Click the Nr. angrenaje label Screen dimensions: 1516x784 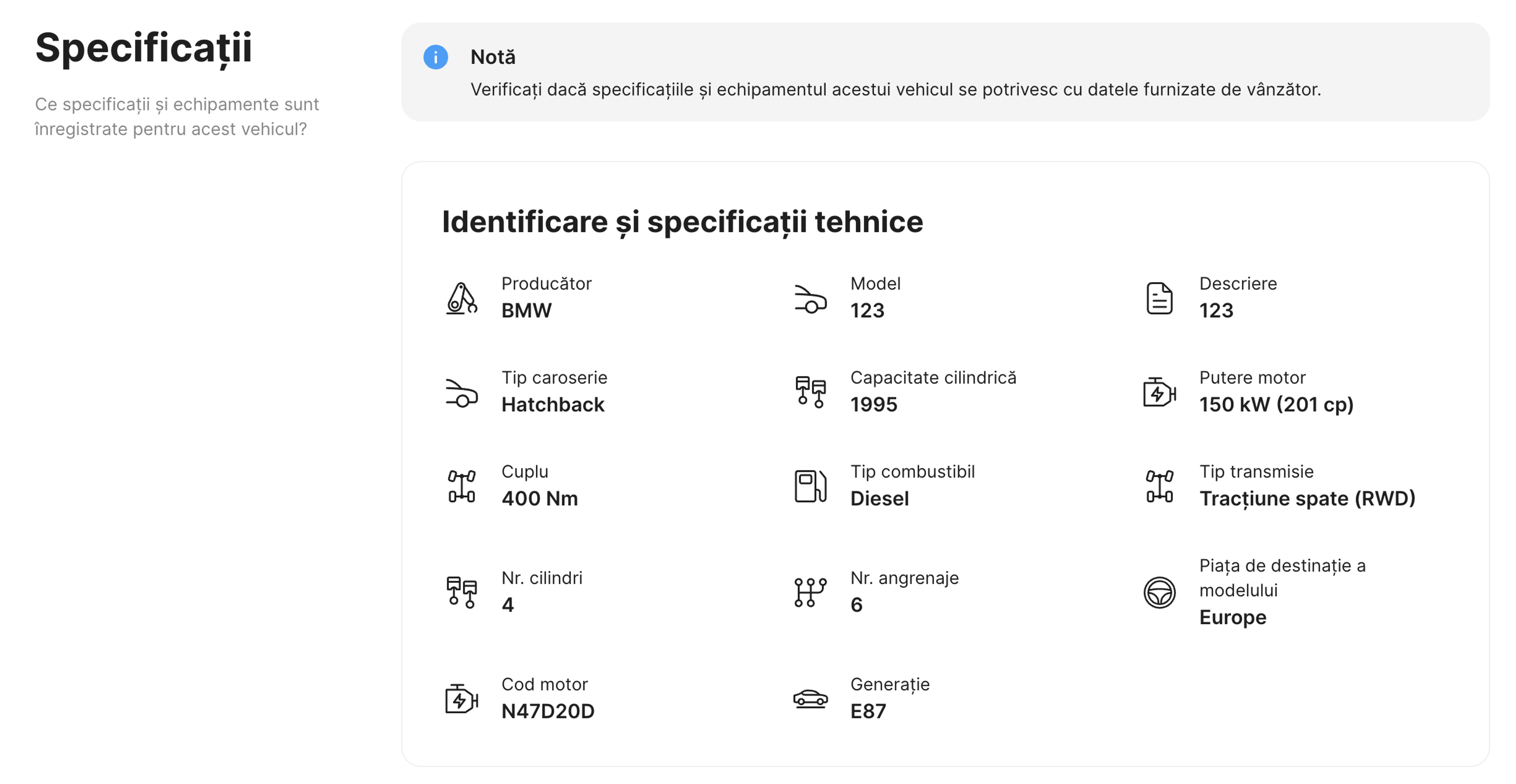(x=904, y=579)
